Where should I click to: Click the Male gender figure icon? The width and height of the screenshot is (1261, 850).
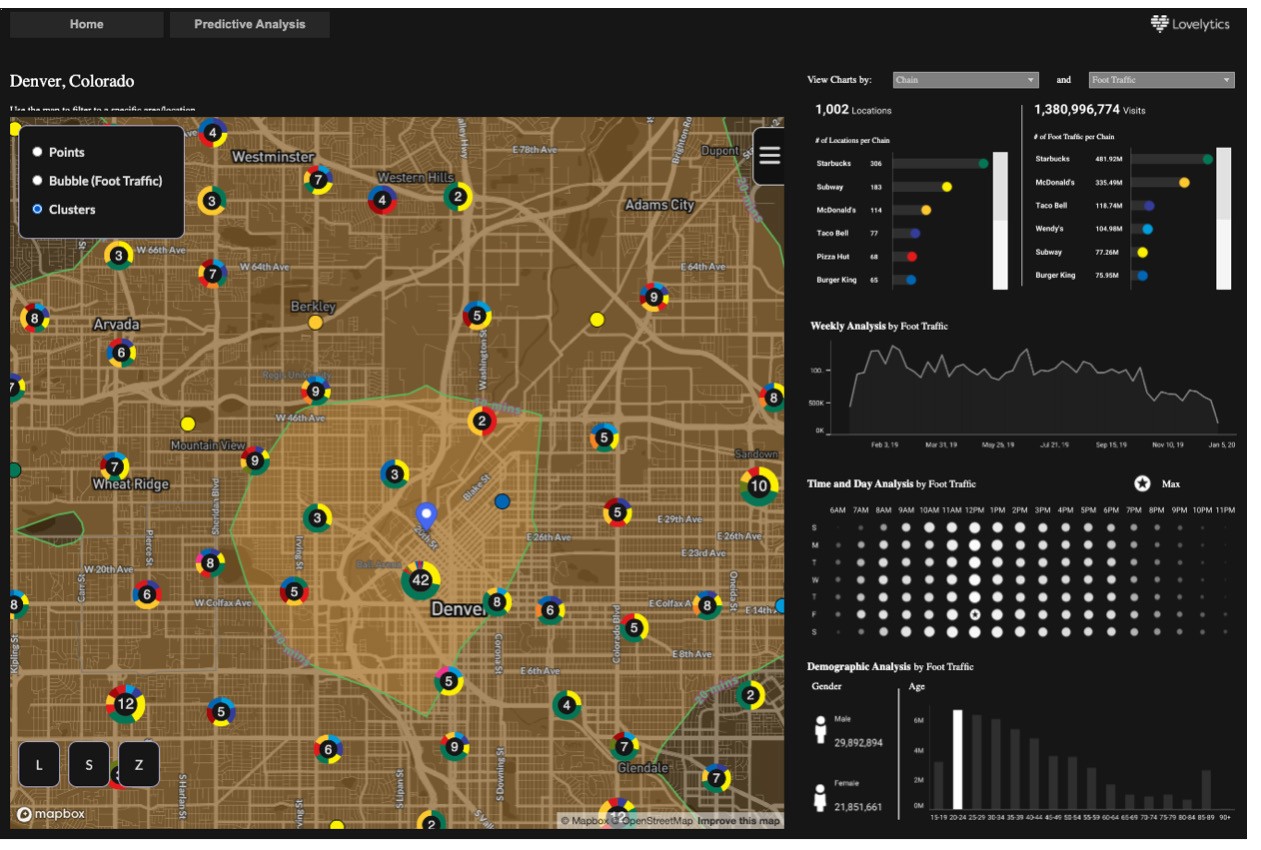point(821,729)
